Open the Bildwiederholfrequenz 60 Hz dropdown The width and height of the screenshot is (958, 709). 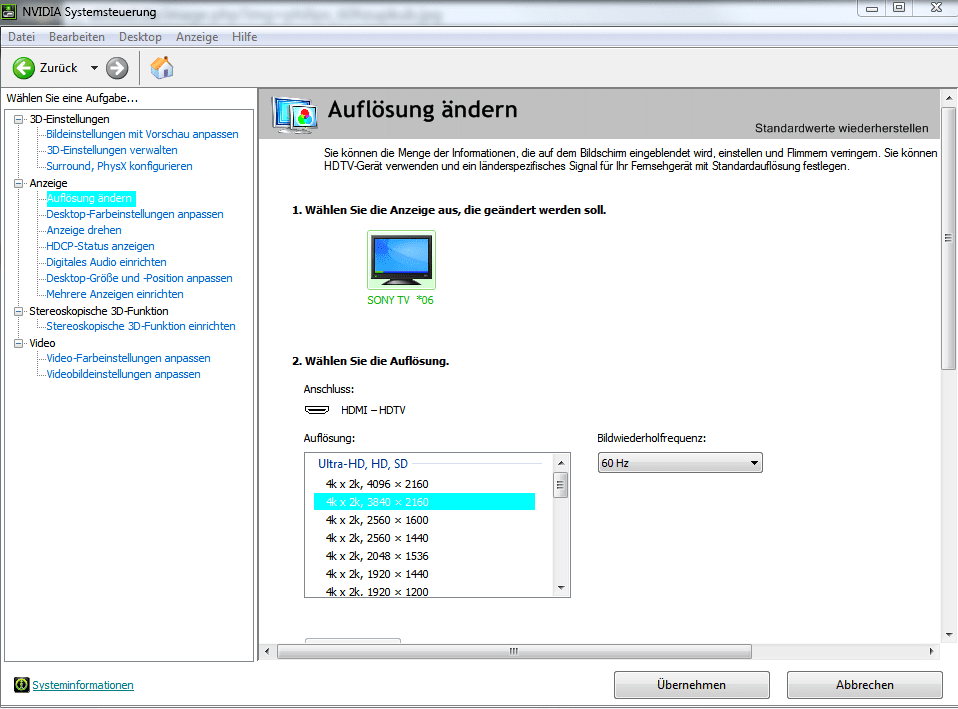680,463
